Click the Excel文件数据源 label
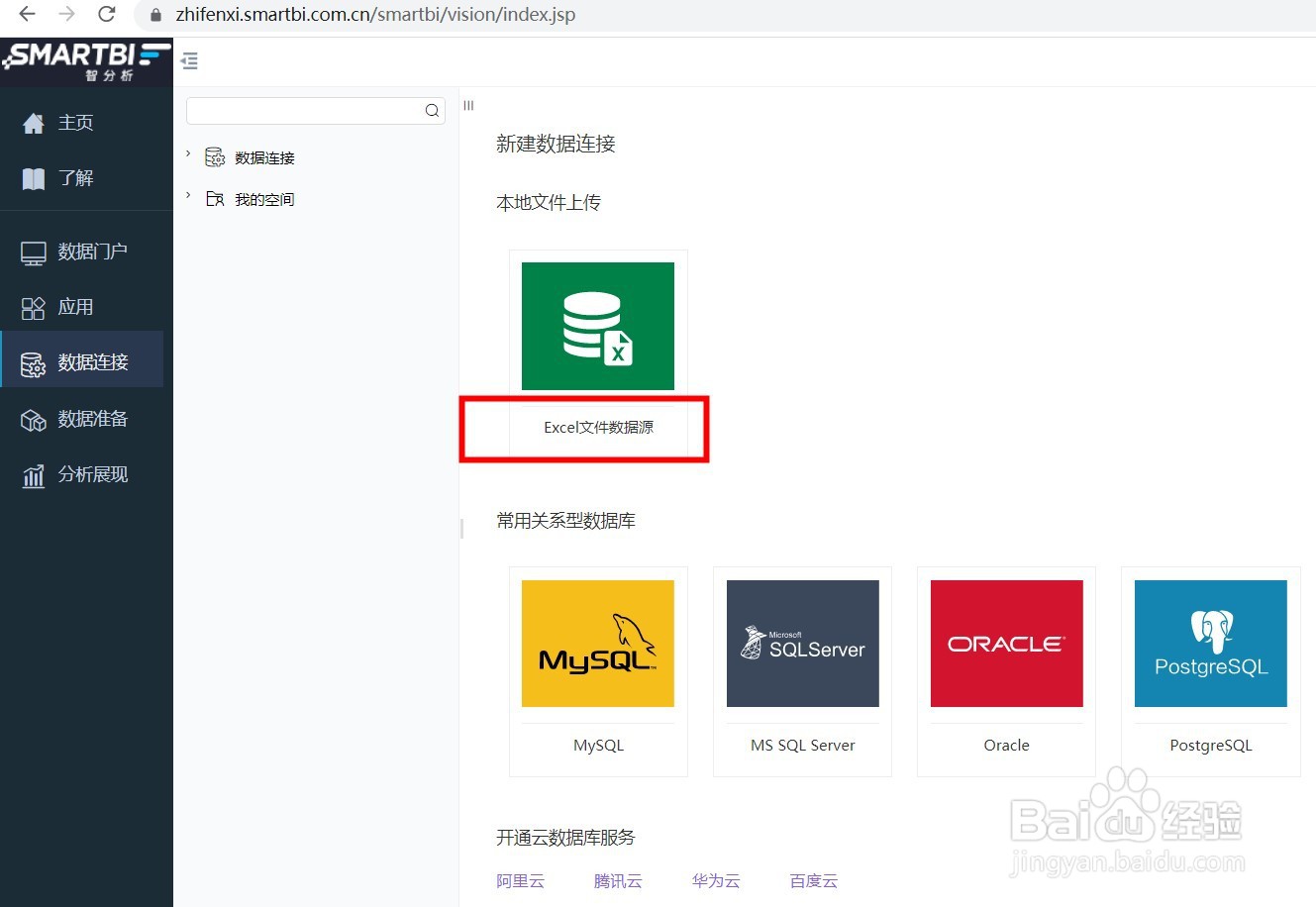This screenshot has width=1316, height=907. pos(598,428)
